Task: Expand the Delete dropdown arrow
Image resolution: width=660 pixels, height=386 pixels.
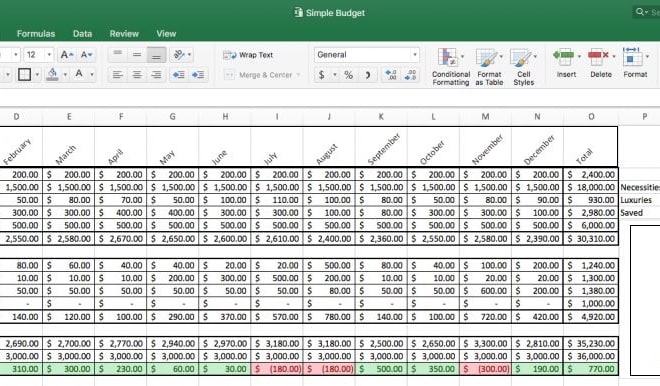Action: tap(614, 56)
